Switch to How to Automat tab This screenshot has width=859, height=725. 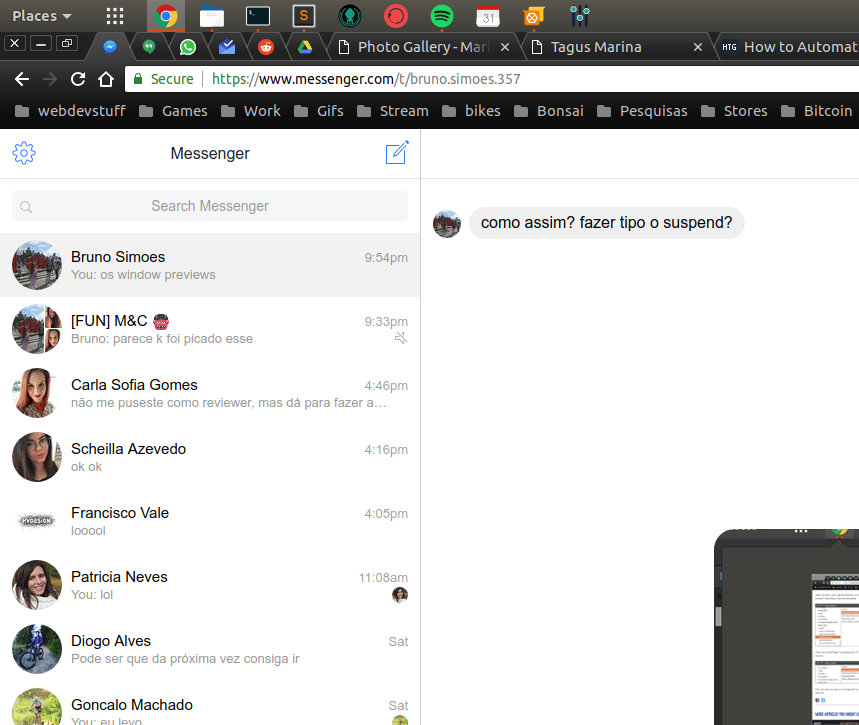point(789,47)
